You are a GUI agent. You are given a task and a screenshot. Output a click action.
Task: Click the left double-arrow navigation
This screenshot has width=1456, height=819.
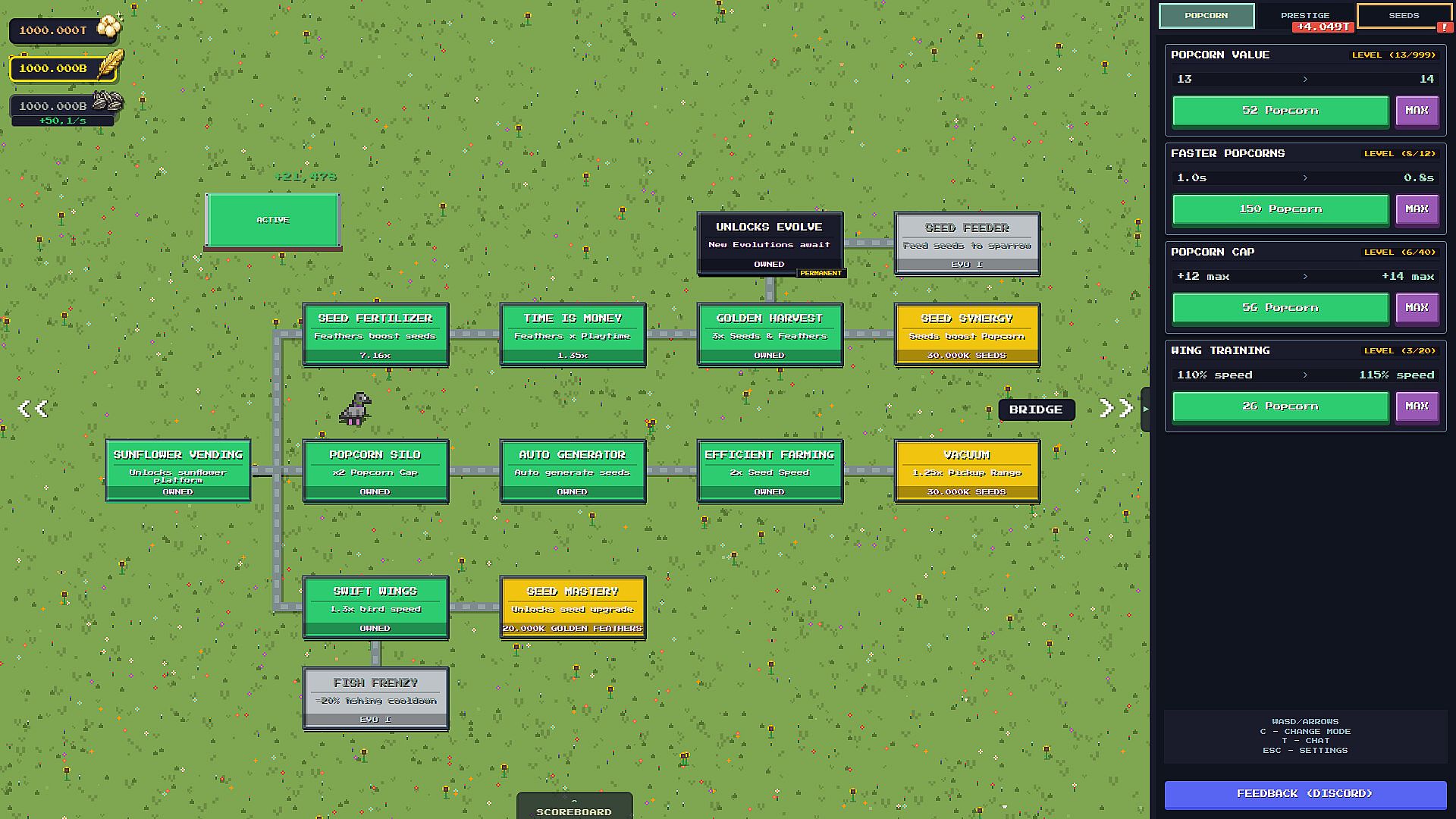click(33, 409)
